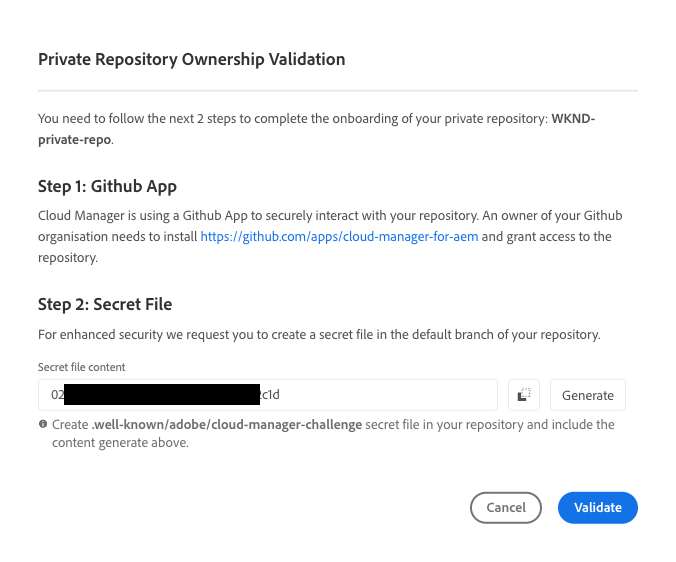Open the cloud-manager-for-aem GitHub app link

coord(339,236)
